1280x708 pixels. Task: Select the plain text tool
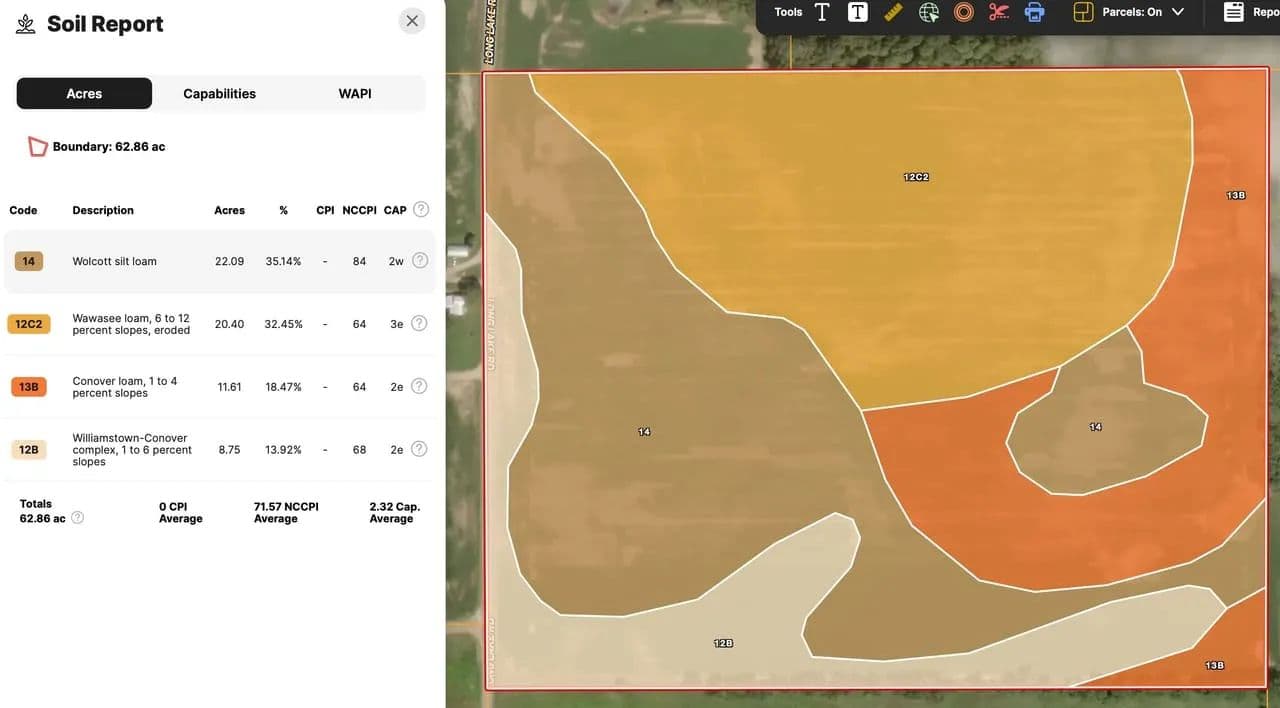click(822, 12)
